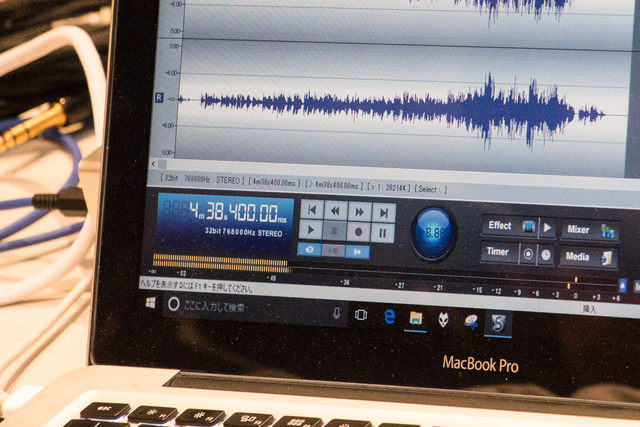
Task: Open the Mixer panel
Action: (x=591, y=230)
